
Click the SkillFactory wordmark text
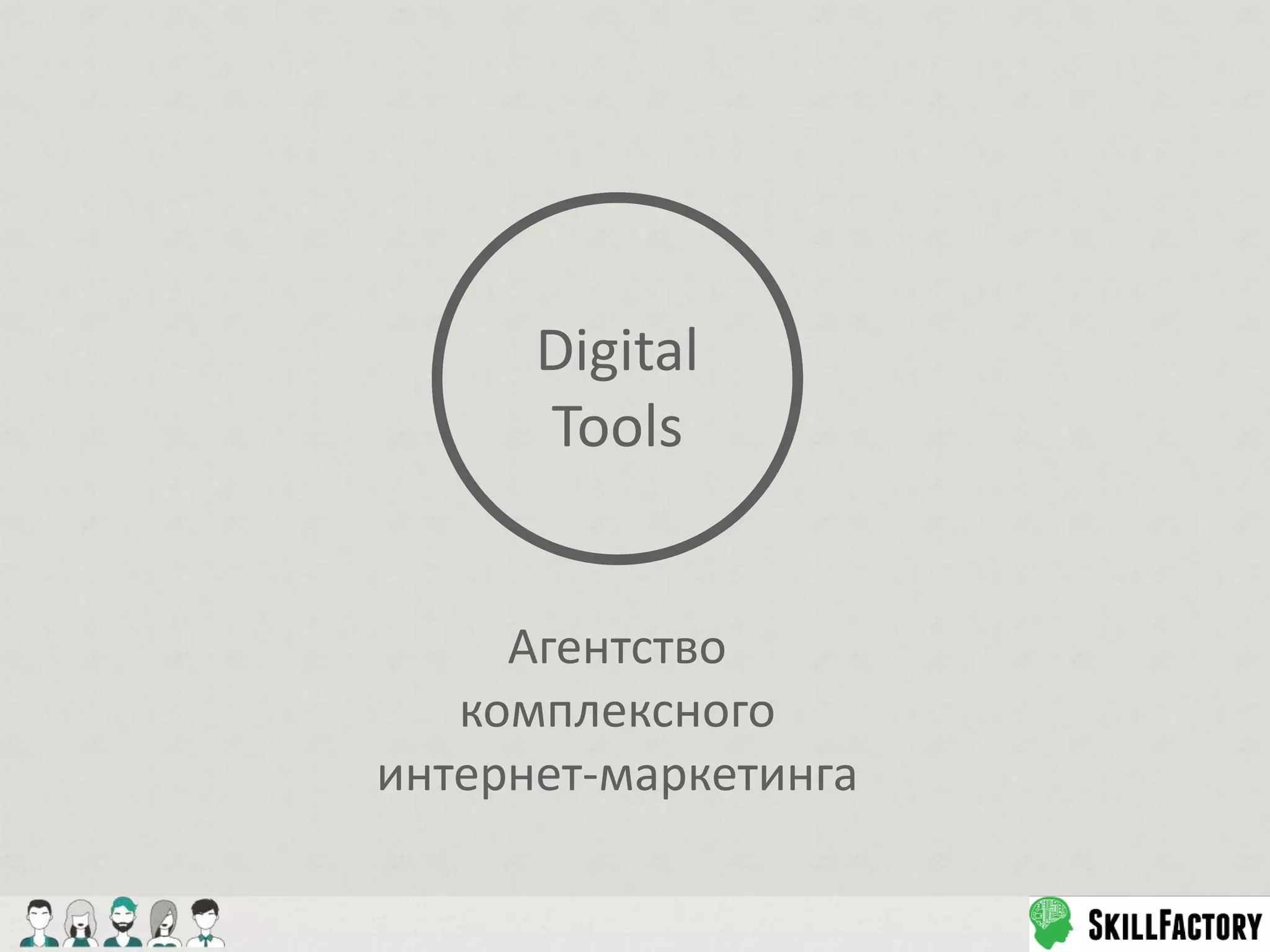1175,925
